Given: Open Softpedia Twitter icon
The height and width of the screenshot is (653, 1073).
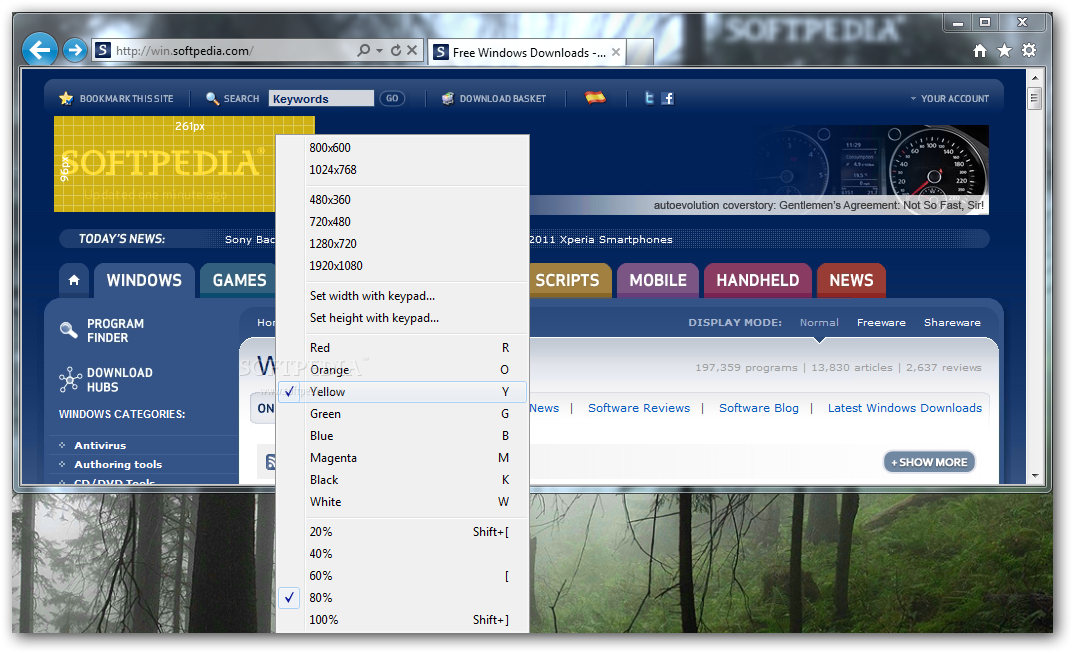Looking at the screenshot, I should tap(649, 98).
